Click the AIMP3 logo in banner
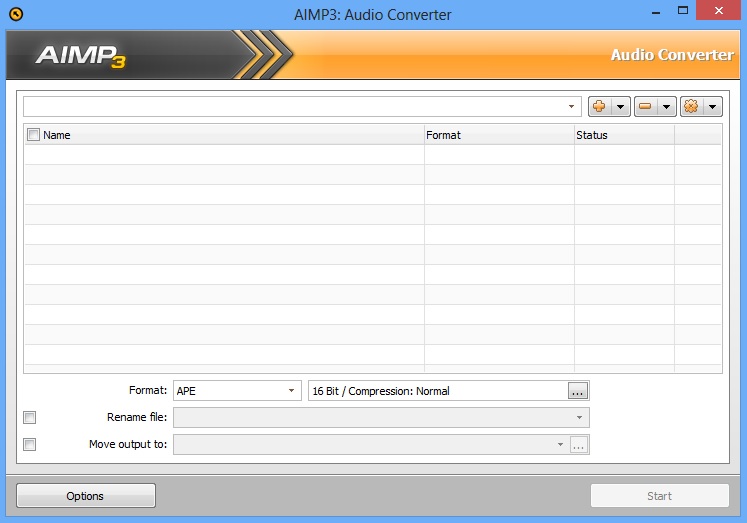This screenshot has width=747, height=523. click(80, 55)
